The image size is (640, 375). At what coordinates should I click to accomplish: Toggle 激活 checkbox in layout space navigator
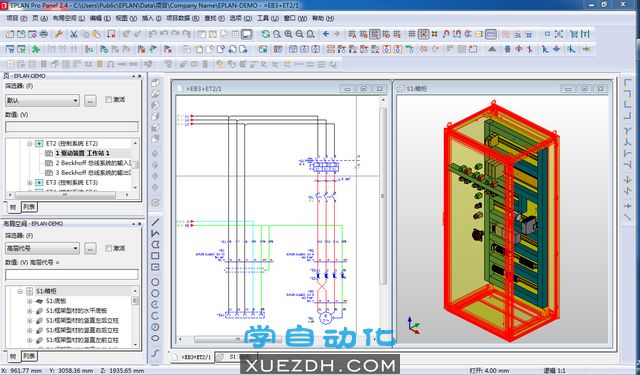coord(108,248)
